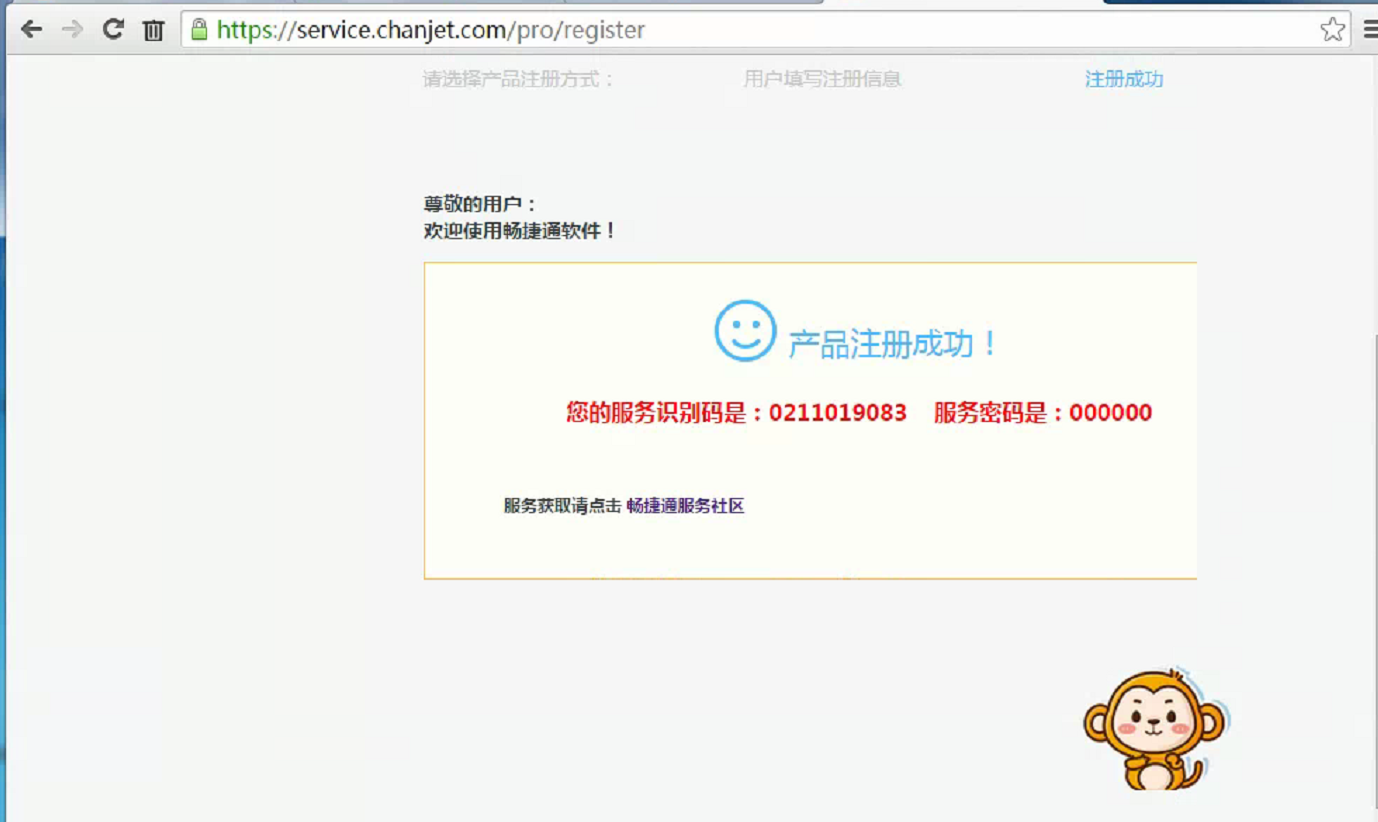This screenshot has width=1378, height=822.
Task: Click the service ID 0211019083 text
Action: [837, 413]
